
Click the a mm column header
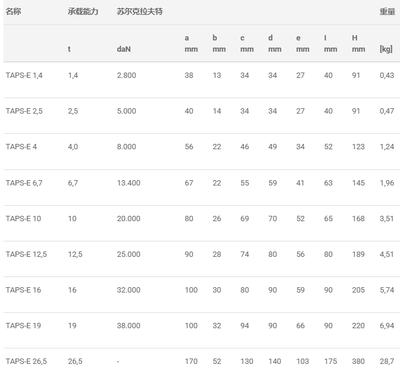191,43
